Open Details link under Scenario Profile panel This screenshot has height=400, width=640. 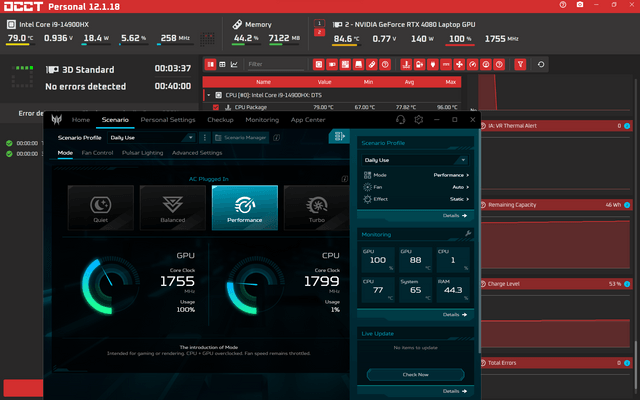[x=454, y=216]
